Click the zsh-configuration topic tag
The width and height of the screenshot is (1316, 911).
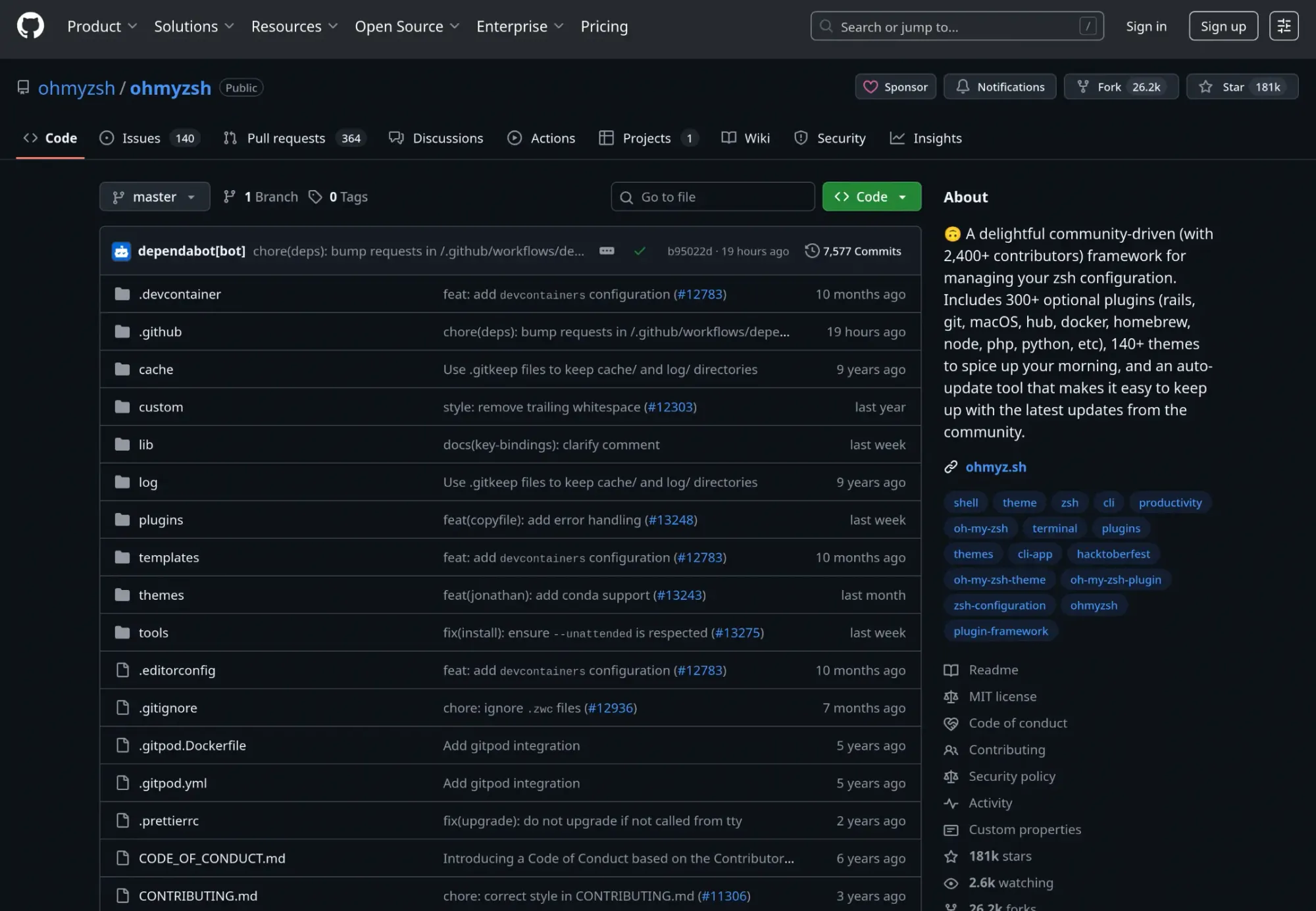999,605
